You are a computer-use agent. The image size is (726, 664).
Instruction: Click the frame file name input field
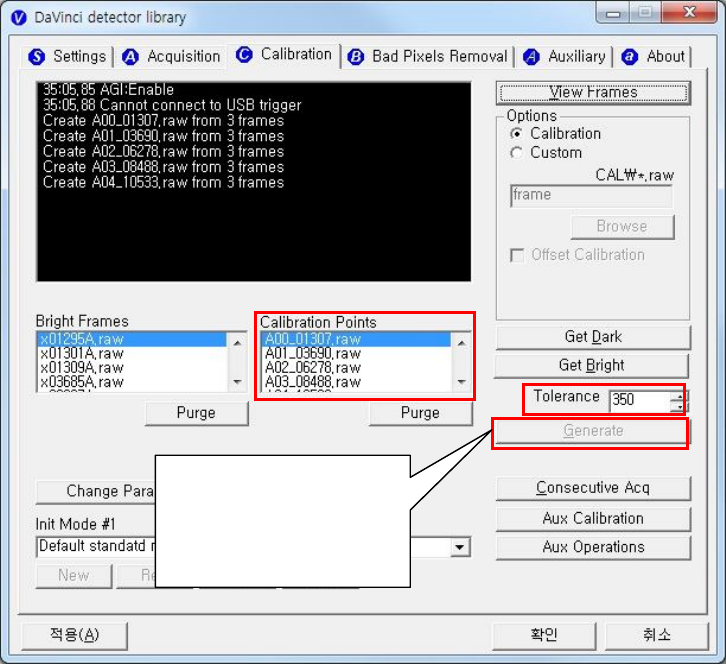pos(591,196)
